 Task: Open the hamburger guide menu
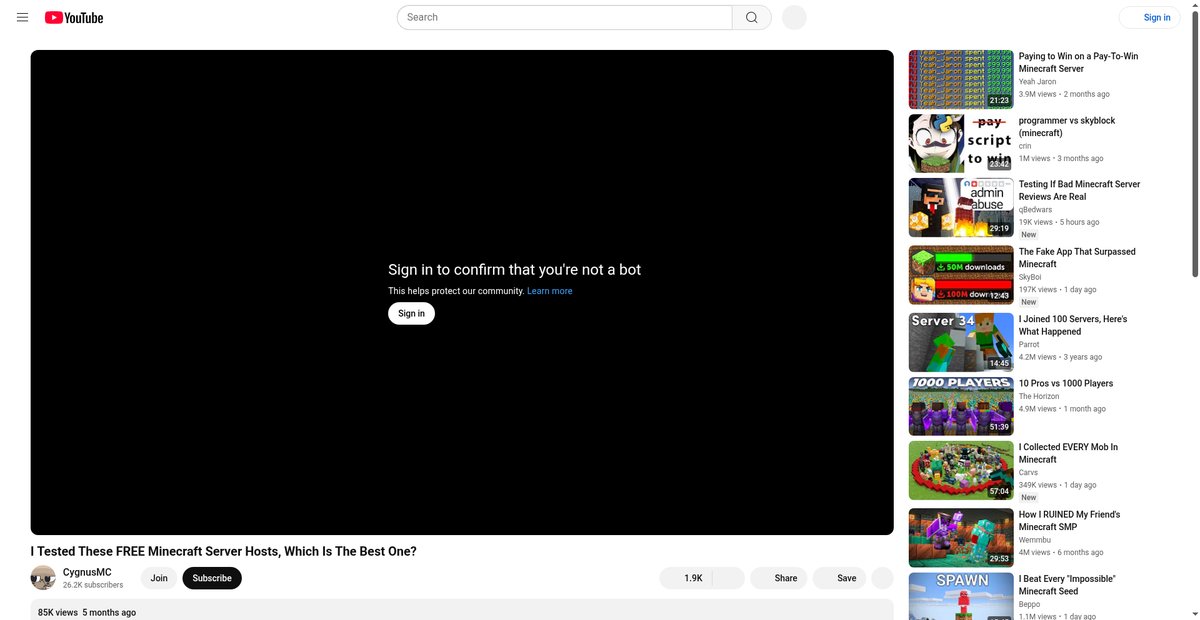[x=22, y=17]
